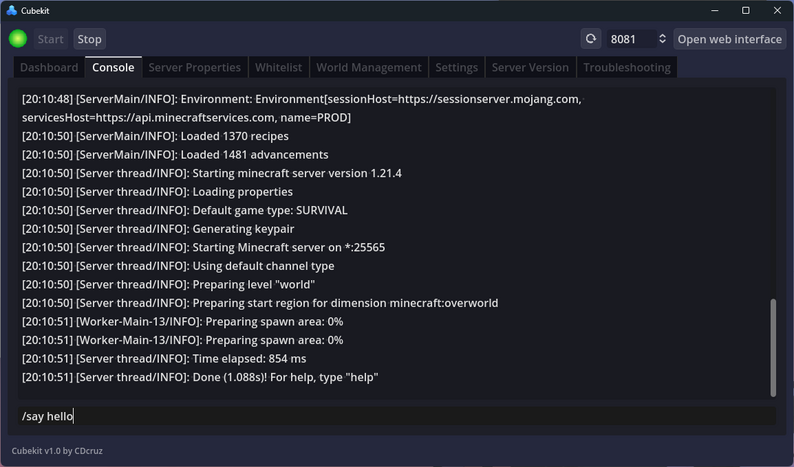Click the Start server button
This screenshot has height=467, width=794.
click(50, 39)
